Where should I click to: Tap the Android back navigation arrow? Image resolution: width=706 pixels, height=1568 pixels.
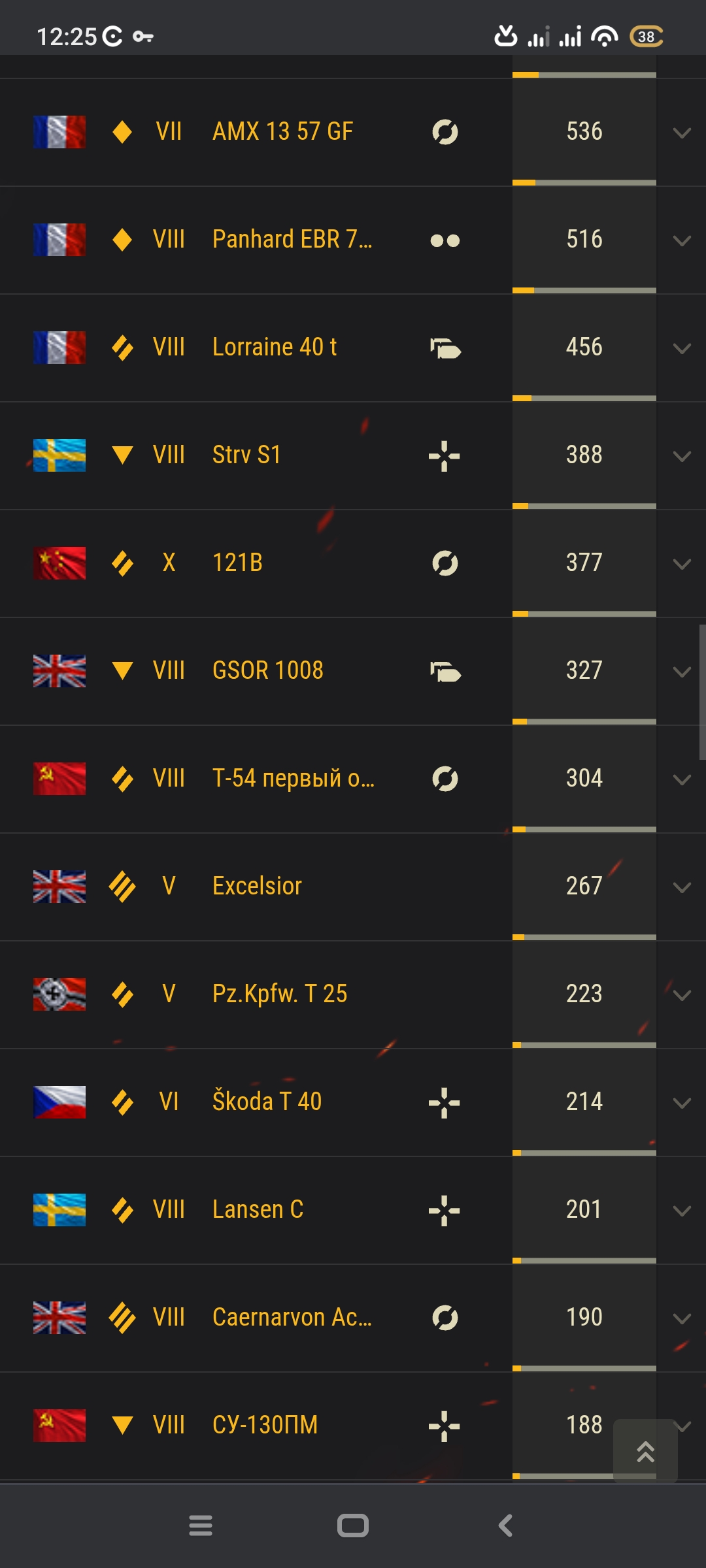click(505, 1526)
